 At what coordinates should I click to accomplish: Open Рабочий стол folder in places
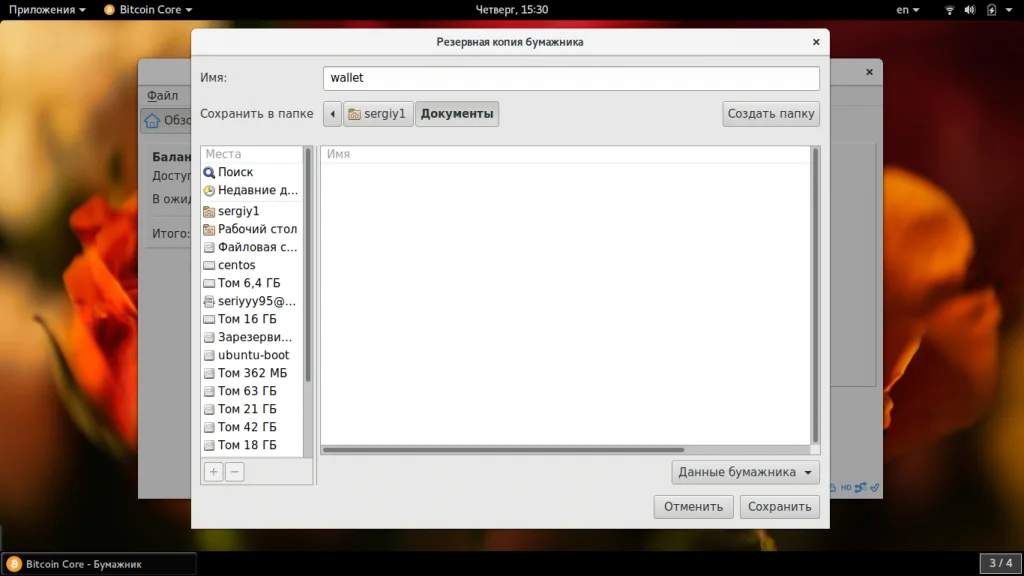point(251,229)
